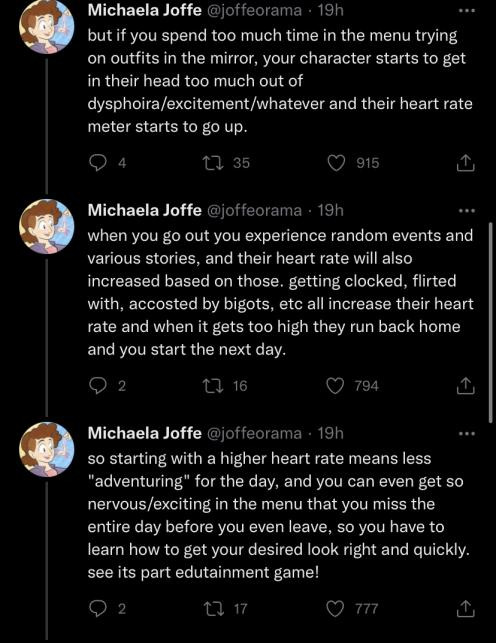Open Michaela Joffe profile from first tweet name
496x643 pixels.
point(144,10)
